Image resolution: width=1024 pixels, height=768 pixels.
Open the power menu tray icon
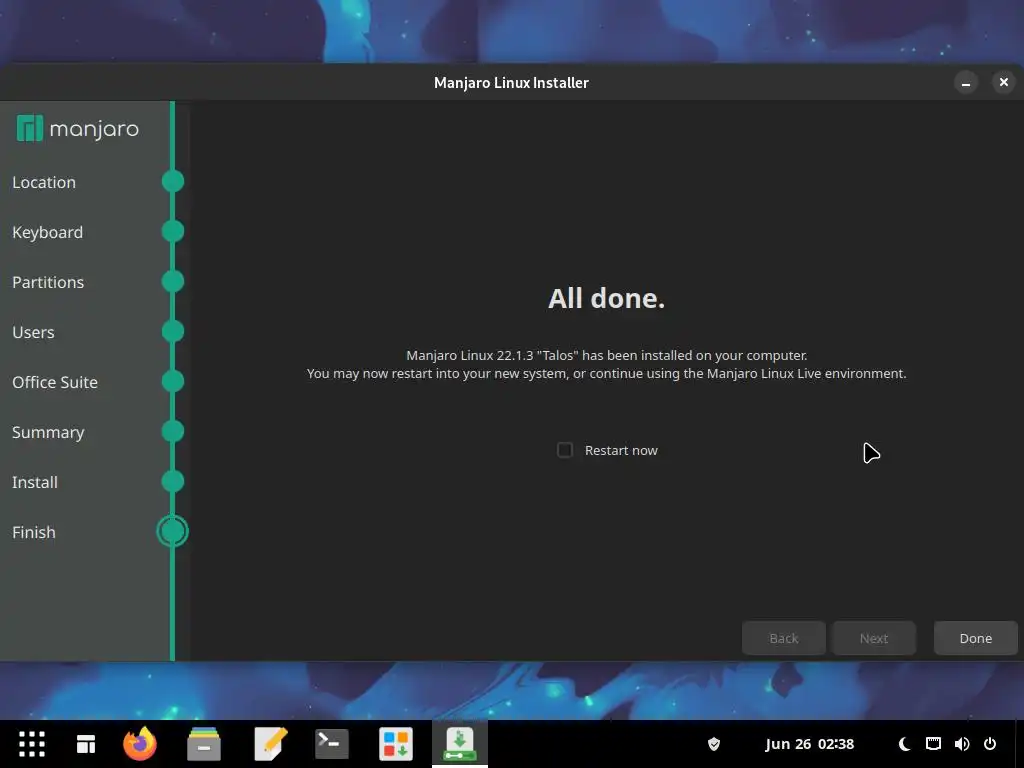(x=990, y=744)
